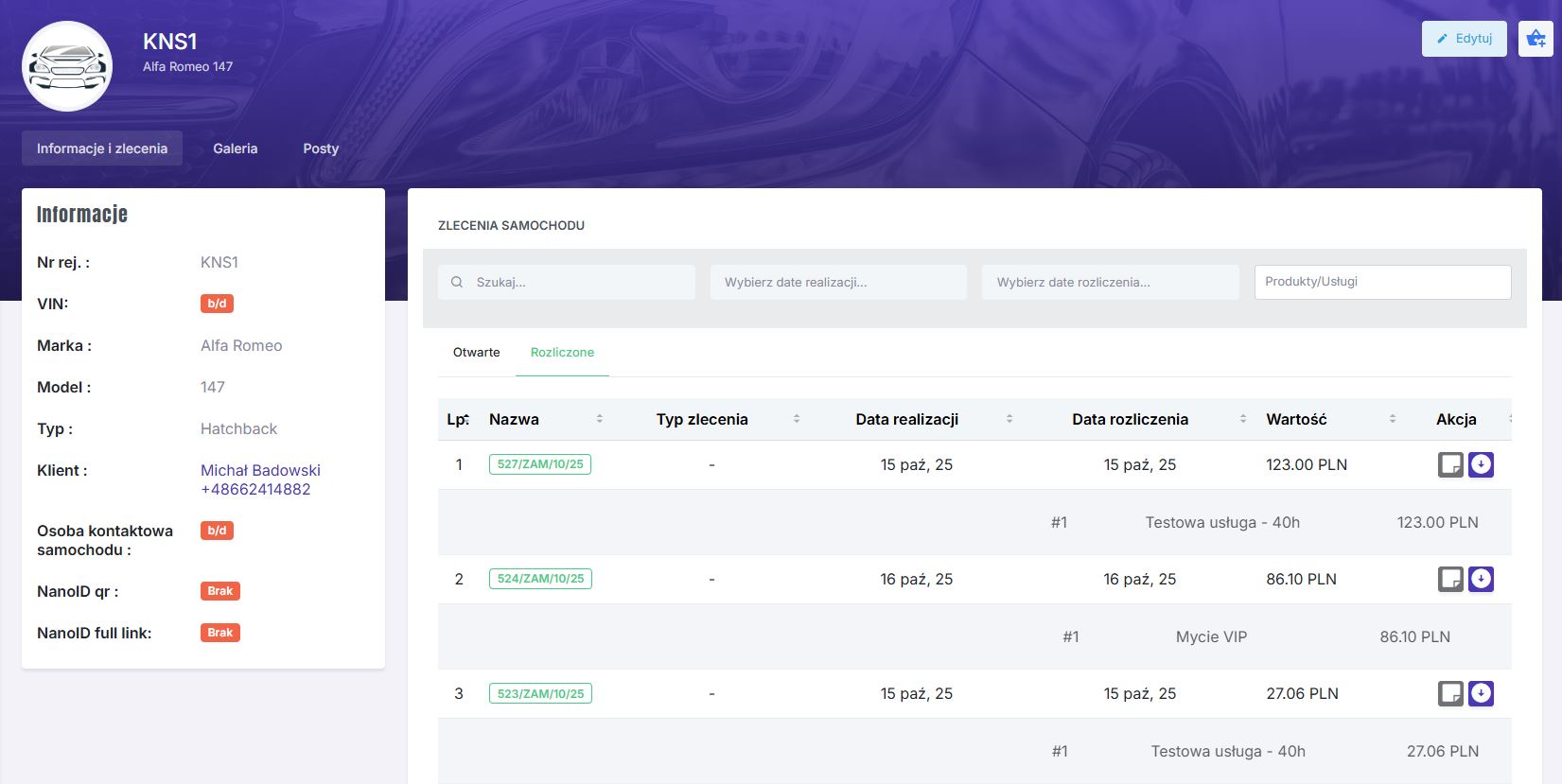Open the Produkty/Usługi selector
Screen dimensions: 1562x784
pos(1381,282)
